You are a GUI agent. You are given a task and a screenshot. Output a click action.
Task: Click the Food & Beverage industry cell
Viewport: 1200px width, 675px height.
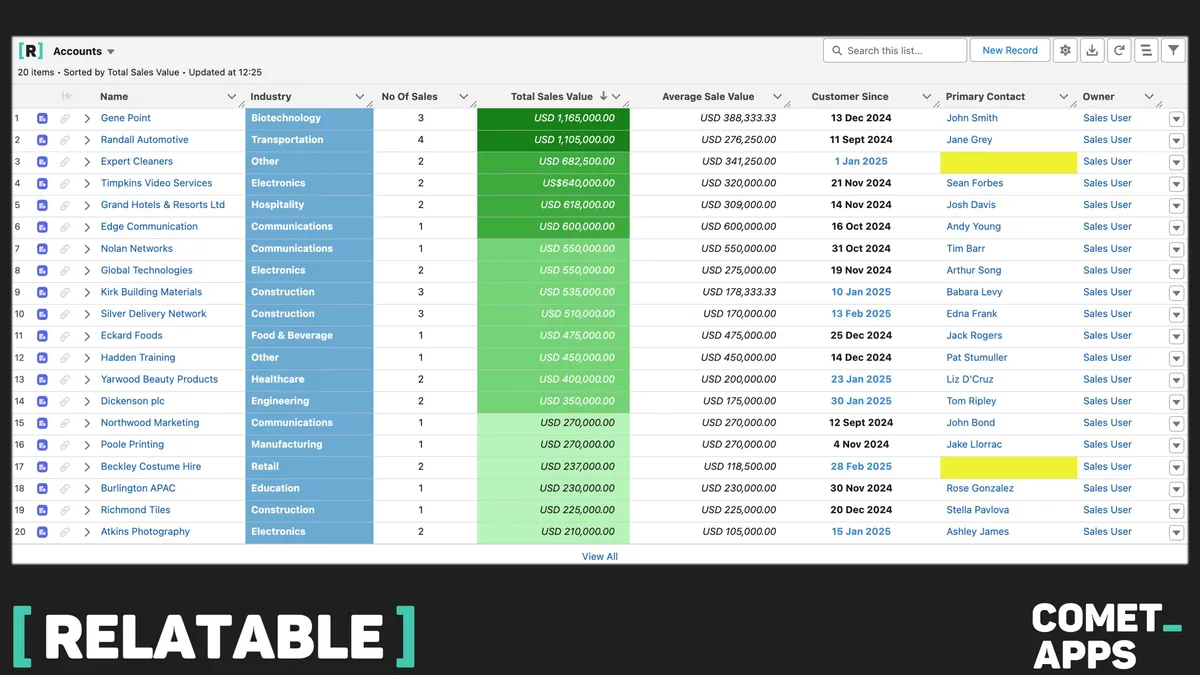[309, 336]
